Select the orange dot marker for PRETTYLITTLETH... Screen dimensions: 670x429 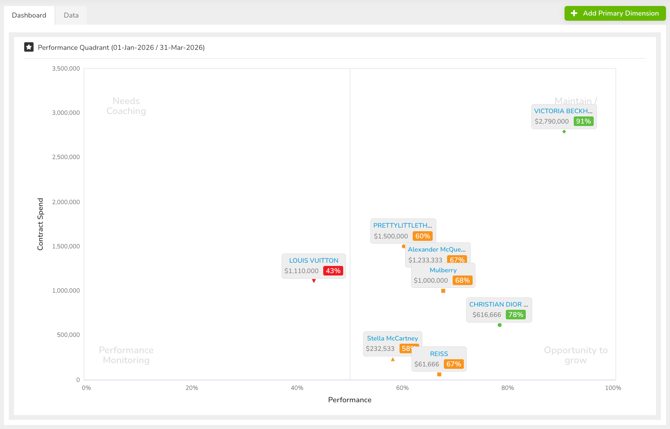tap(403, 246)
